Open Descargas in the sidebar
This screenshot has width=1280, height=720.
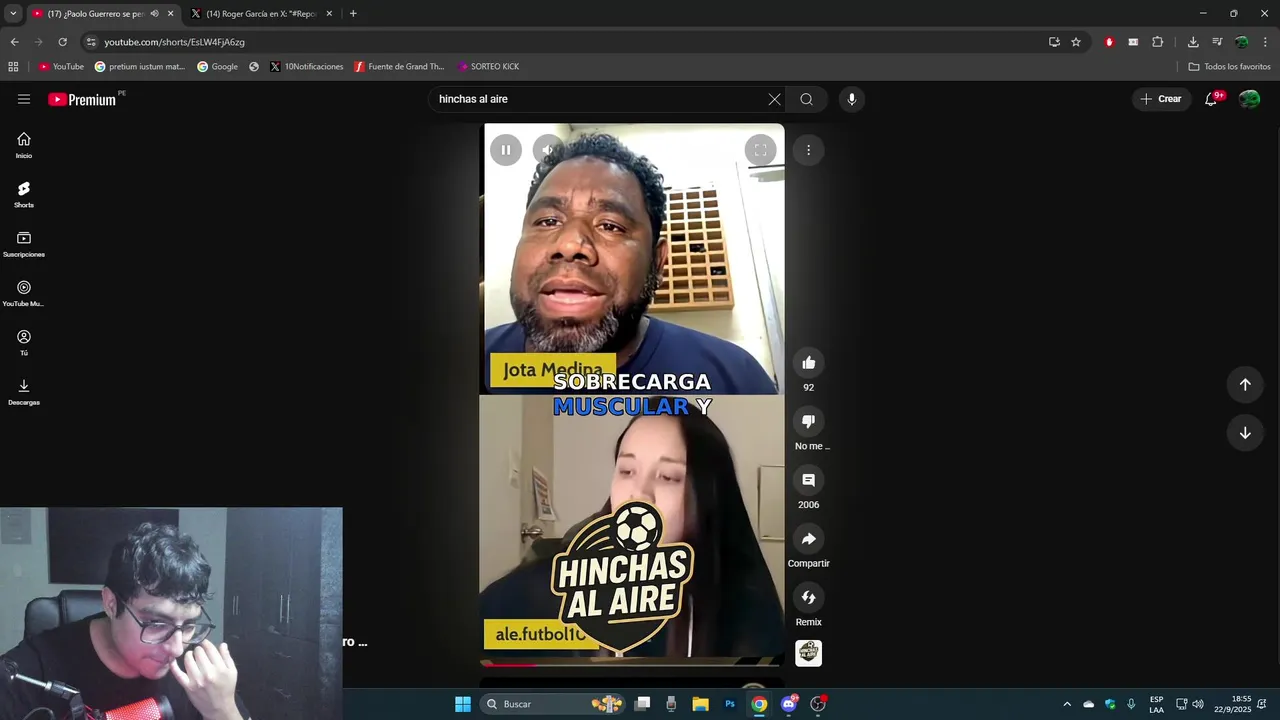point(24,392)
